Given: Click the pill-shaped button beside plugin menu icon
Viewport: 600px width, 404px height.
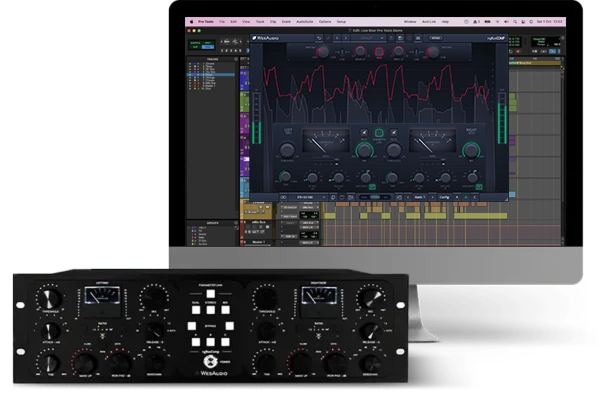Looking at the screenshot, I should pyautogui.click(x=435, y=38).
